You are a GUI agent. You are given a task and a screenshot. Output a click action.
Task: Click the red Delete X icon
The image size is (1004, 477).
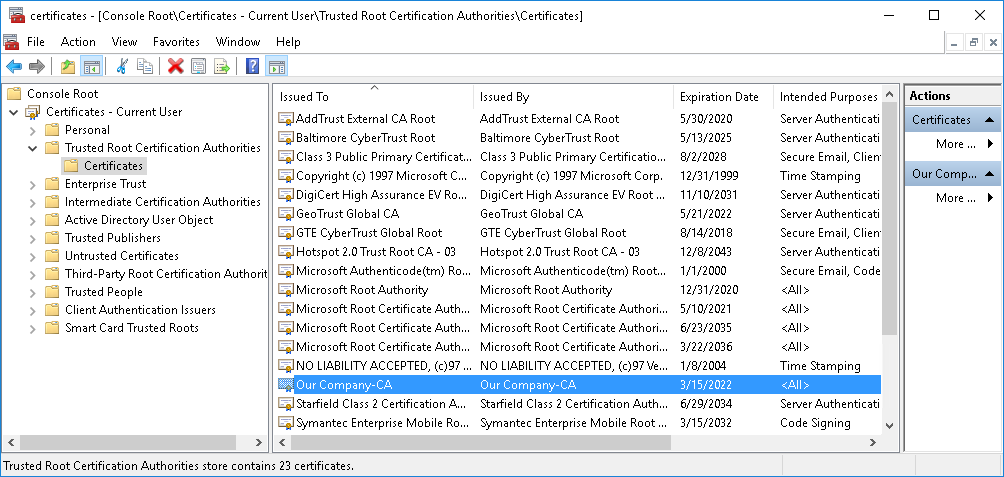click(x=175, y=66)
